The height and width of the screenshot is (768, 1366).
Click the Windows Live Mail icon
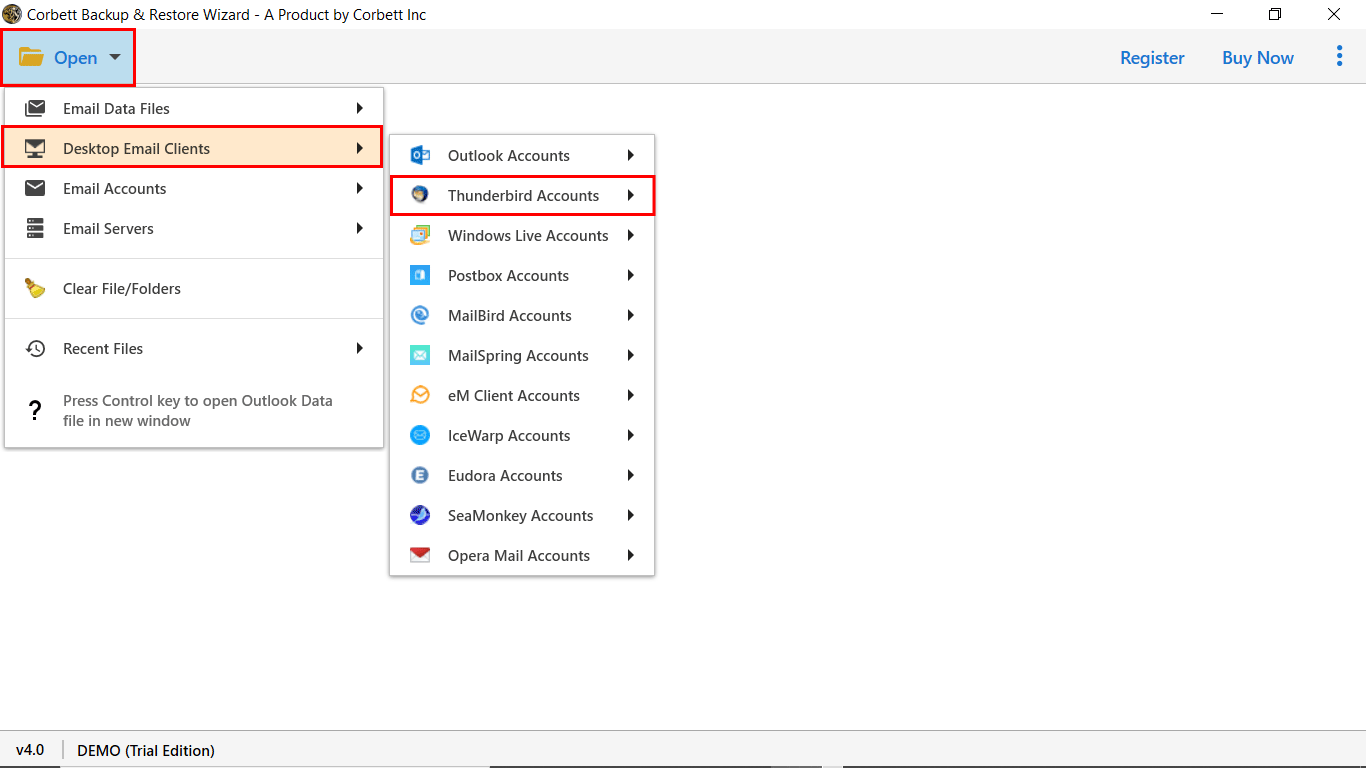tap(420, 235)
